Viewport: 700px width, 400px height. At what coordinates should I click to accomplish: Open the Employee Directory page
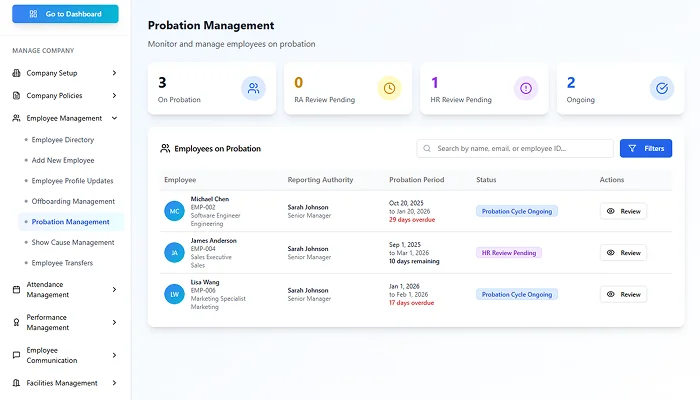click(x=62, y=140)
